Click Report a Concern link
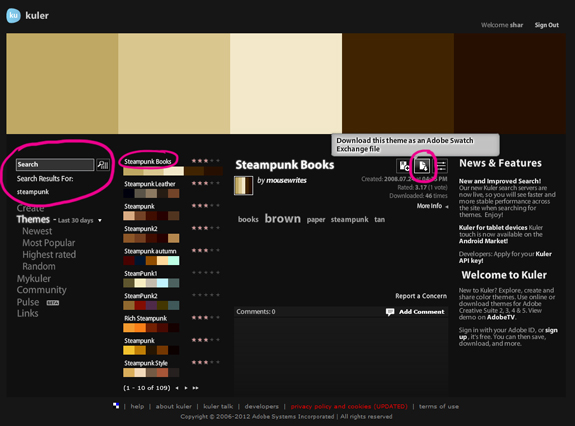The width and height of the screenshot is (575, 426). click(x=421, y=296)
